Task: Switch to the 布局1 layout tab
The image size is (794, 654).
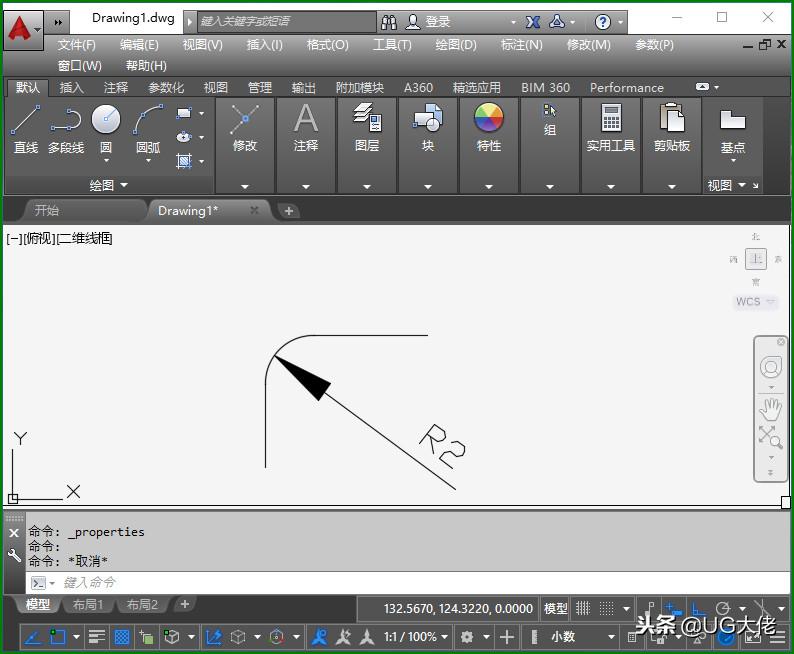Action: [87, 605]
